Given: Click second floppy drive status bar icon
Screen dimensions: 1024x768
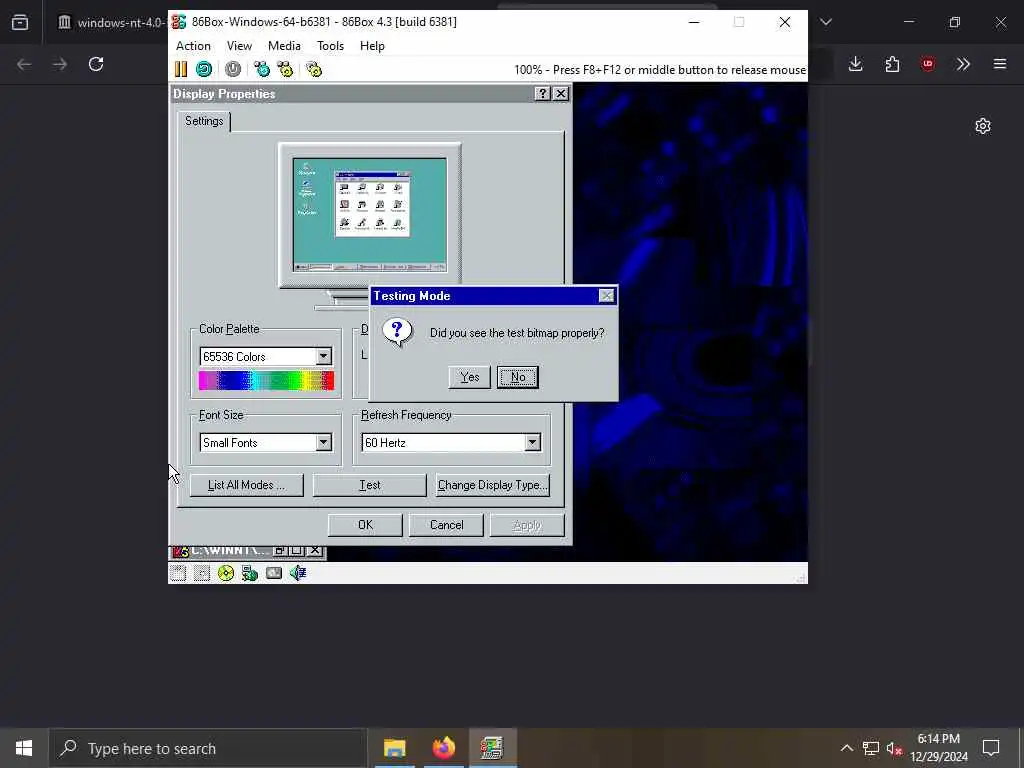Looking at the screenshot, I should pos(202,573).
